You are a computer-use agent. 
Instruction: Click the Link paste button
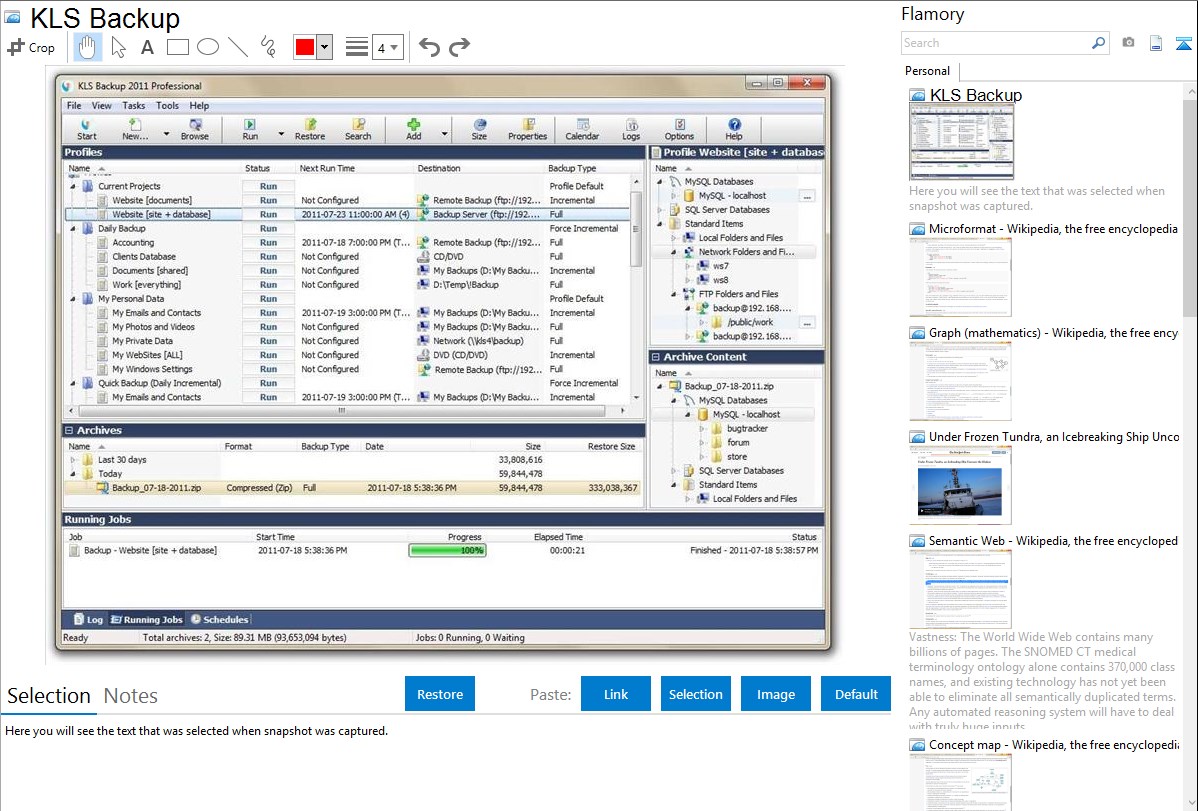coord(616,694)
